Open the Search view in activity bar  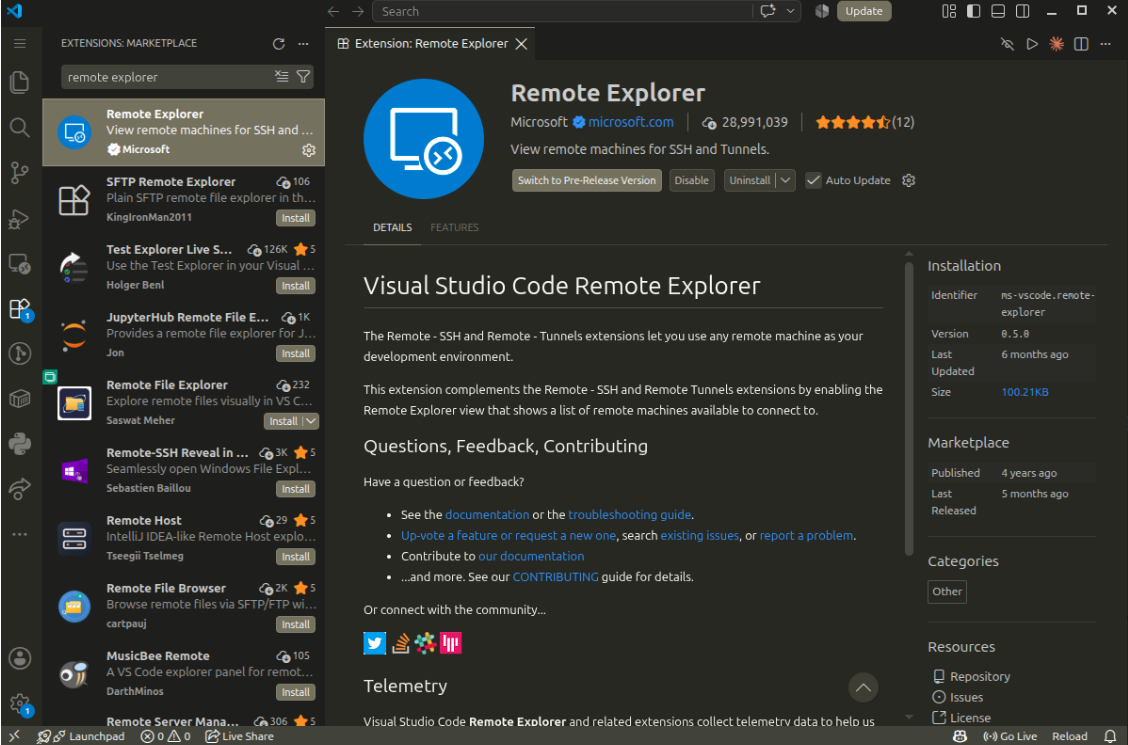[x=19, y=127]
